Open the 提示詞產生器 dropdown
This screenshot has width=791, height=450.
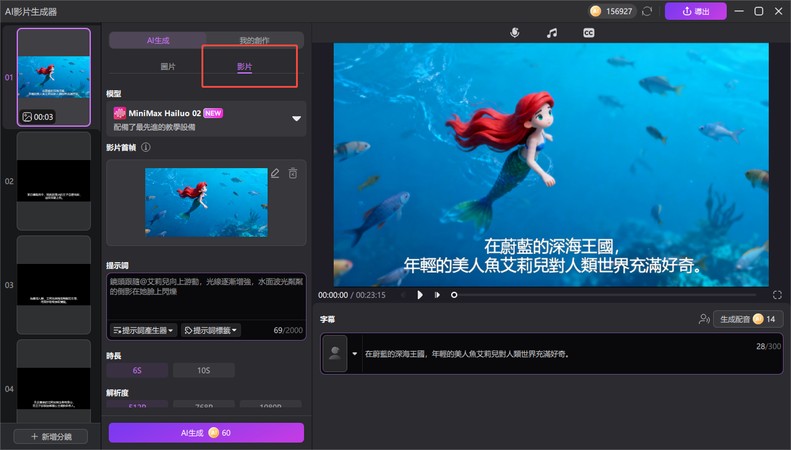143,330
